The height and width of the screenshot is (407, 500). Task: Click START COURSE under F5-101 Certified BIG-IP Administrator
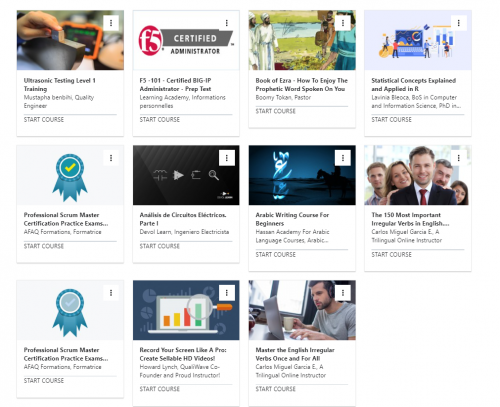[x=160, y=120]
